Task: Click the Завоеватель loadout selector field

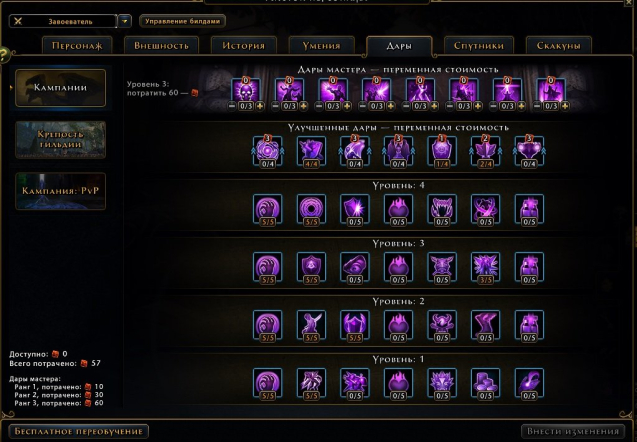Action: [63, 21]
